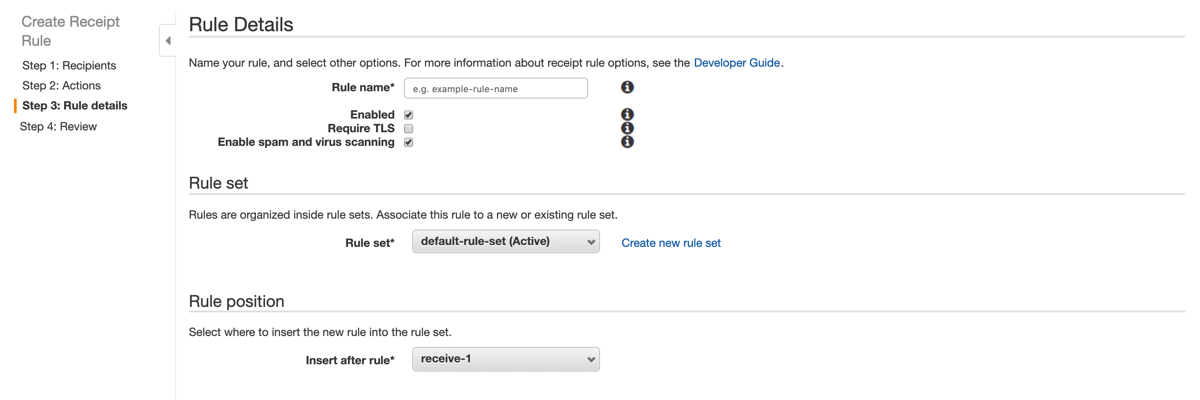Open the Rule set dropdown
The height and width of the screenshot is (400, 1200).
(505, 242)
